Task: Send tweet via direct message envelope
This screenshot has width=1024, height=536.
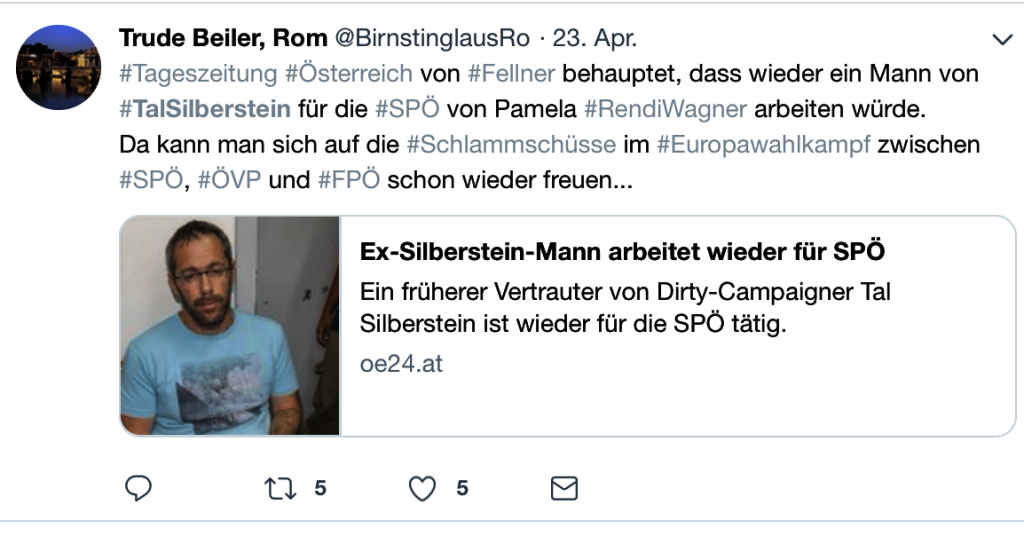Action: click(x=564, y=488)
